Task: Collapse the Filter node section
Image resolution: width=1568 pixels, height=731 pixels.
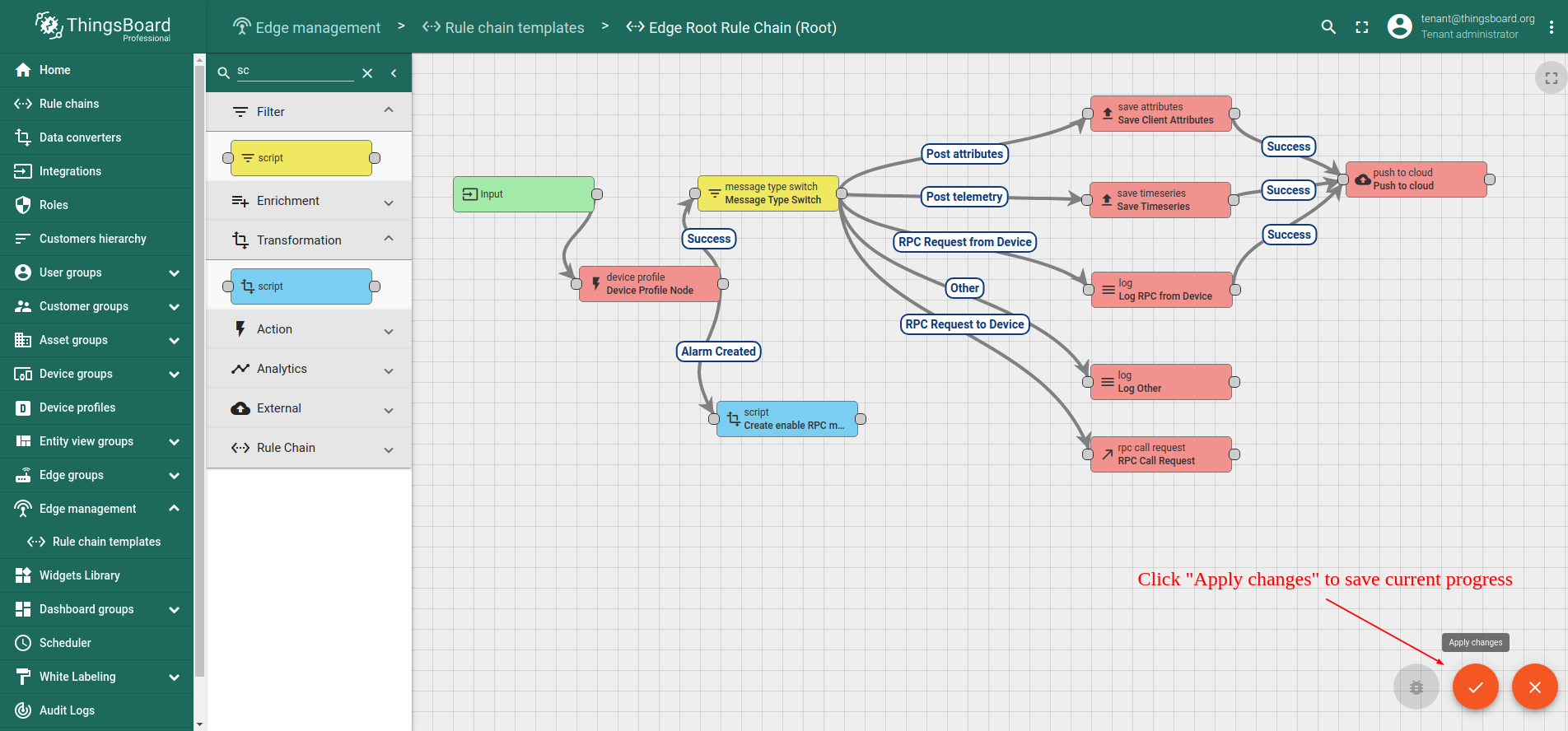Action: 389,111
